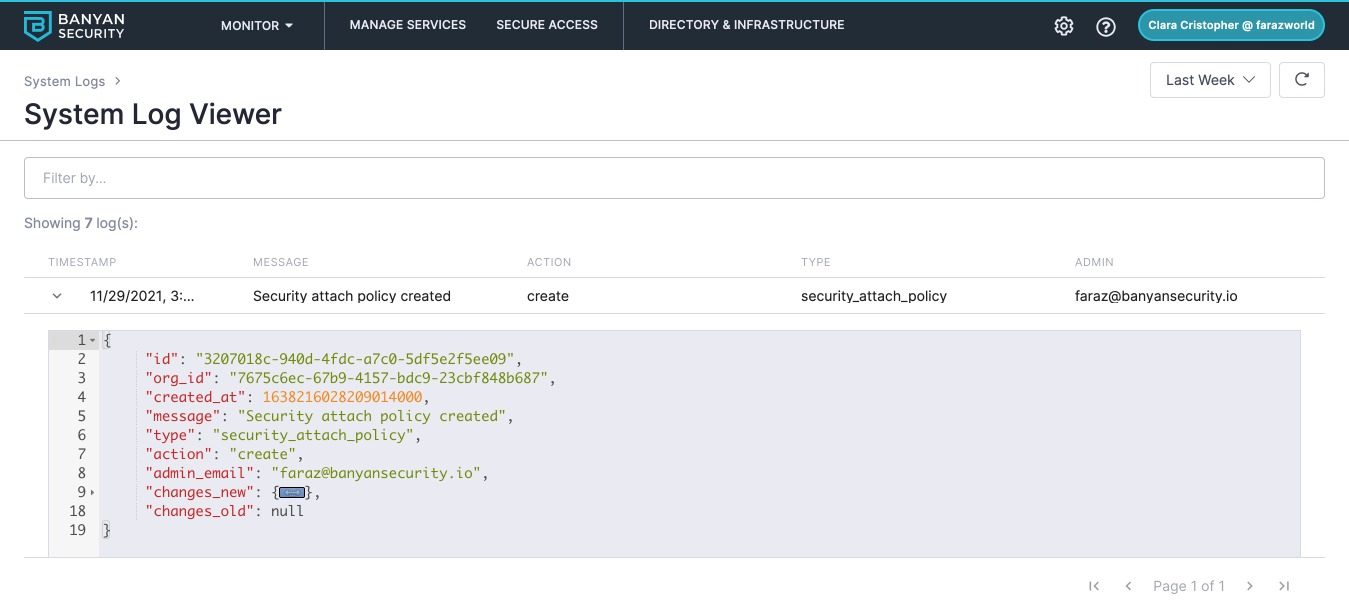This screenshot has width=1349, height=613.
Task: Open Directory & Infrastructure menu
Action: coord(747,25)
